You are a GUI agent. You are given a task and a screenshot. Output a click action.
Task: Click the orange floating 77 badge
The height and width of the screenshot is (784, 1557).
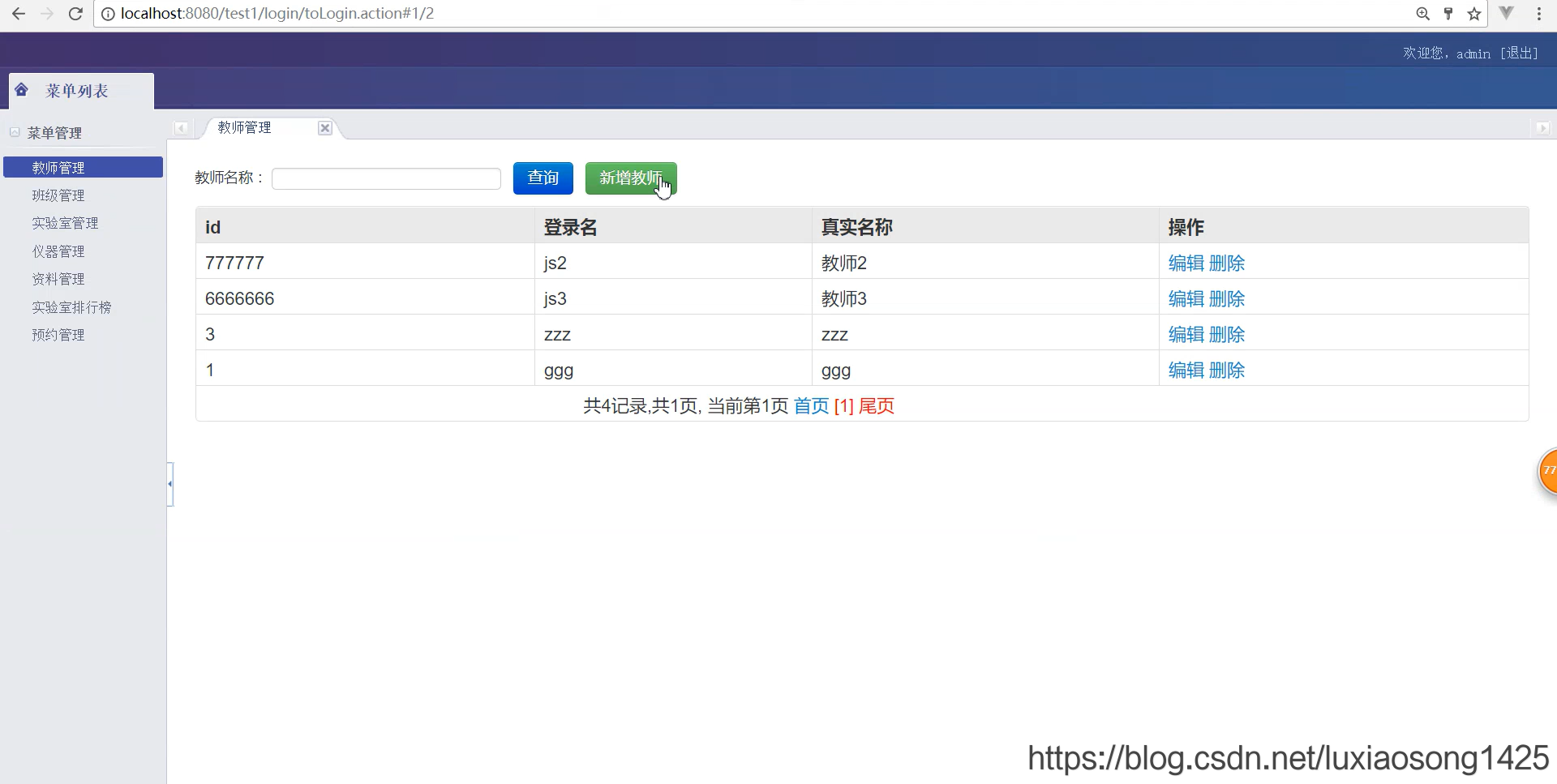point(1547,470)
